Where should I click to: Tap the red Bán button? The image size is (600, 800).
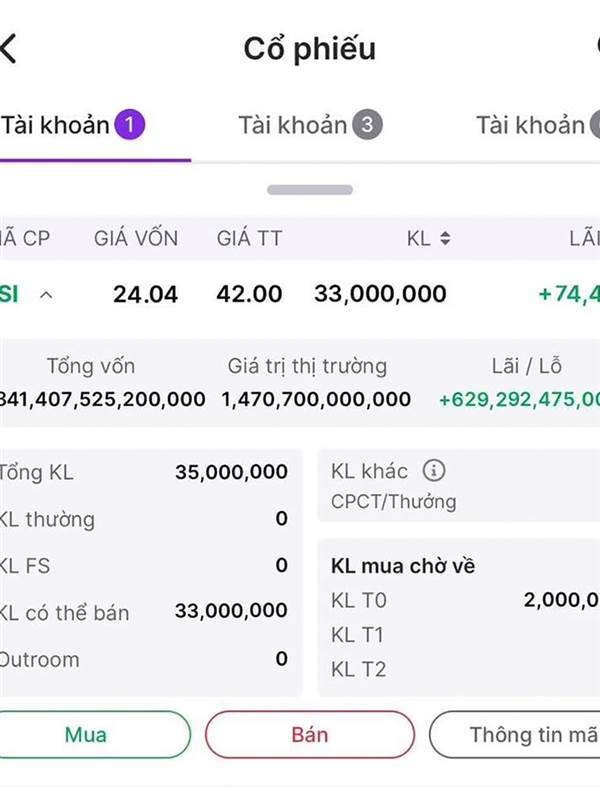coord(310,734)
